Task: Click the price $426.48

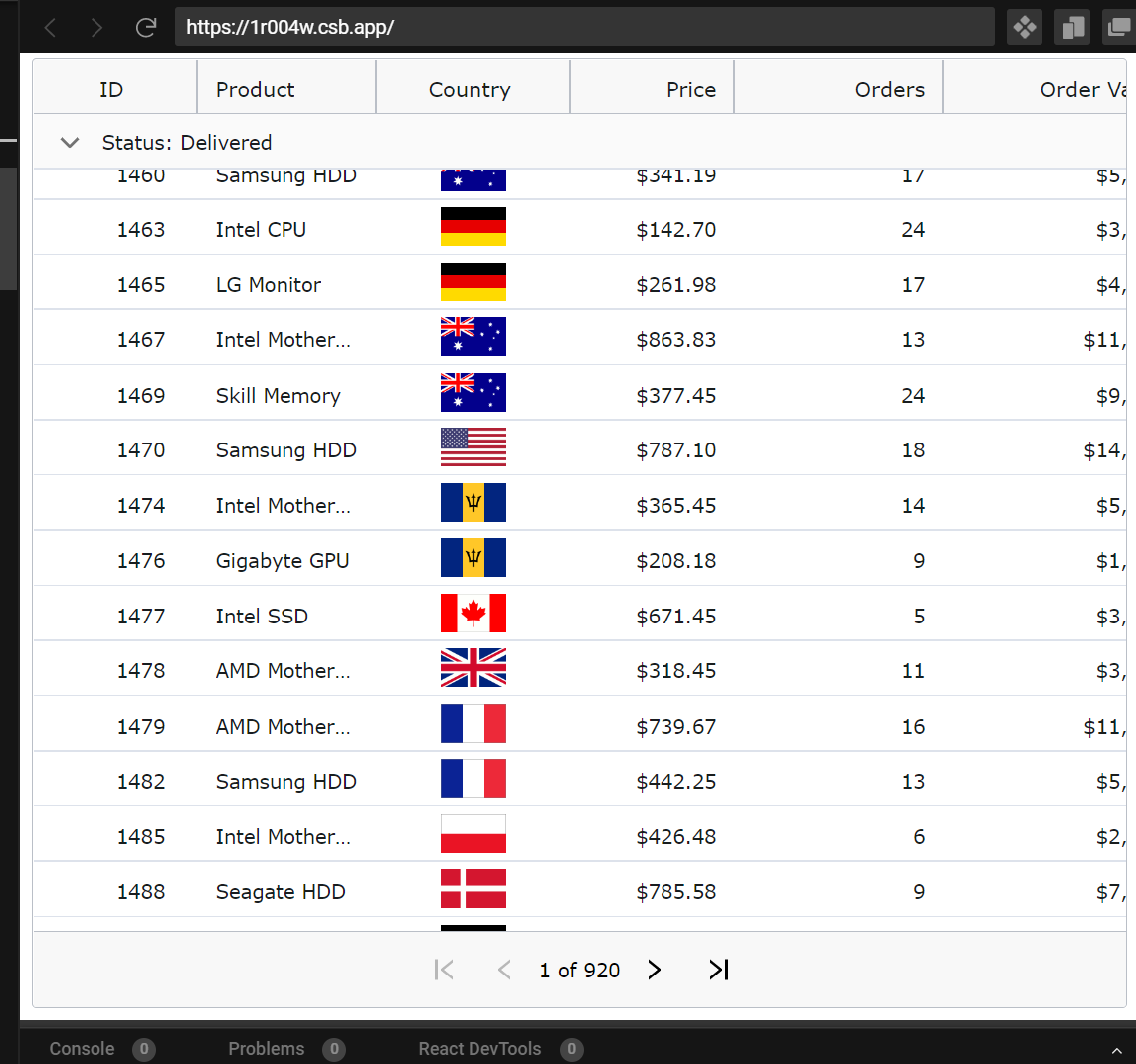Action: click(676, 837)
